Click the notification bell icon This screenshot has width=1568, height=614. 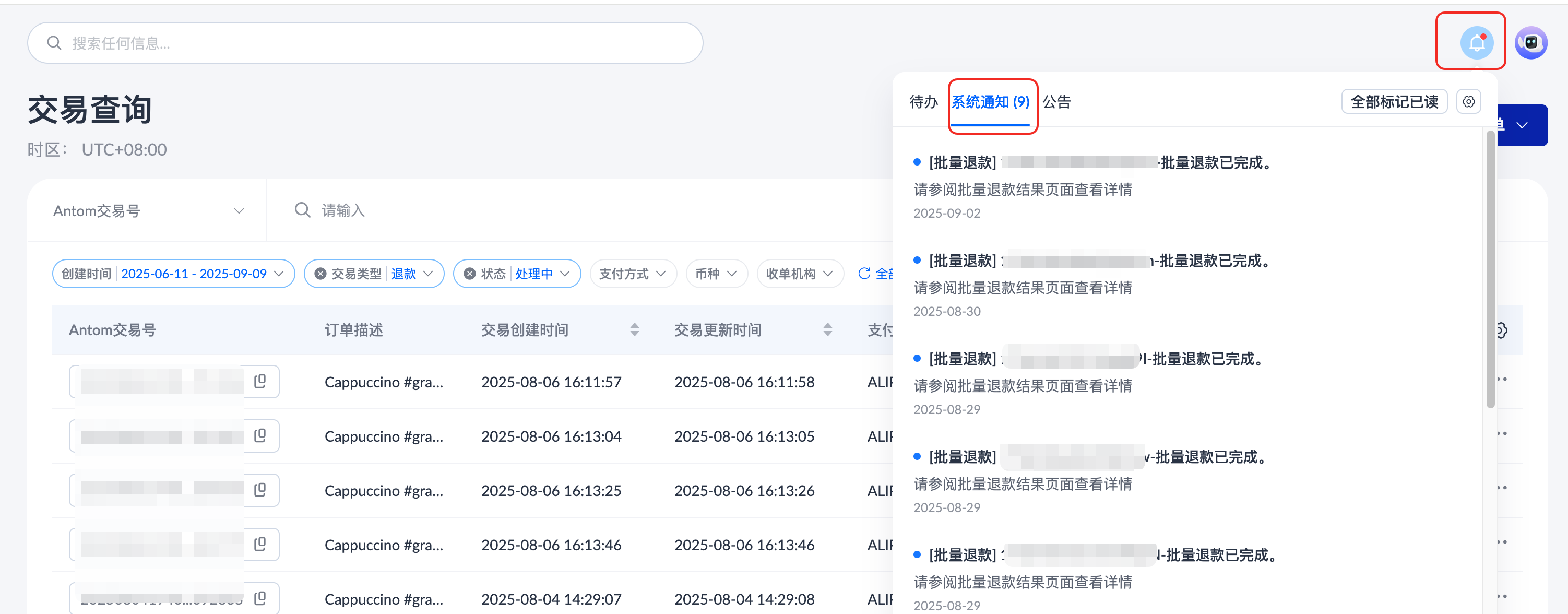tap(1476, 43)
